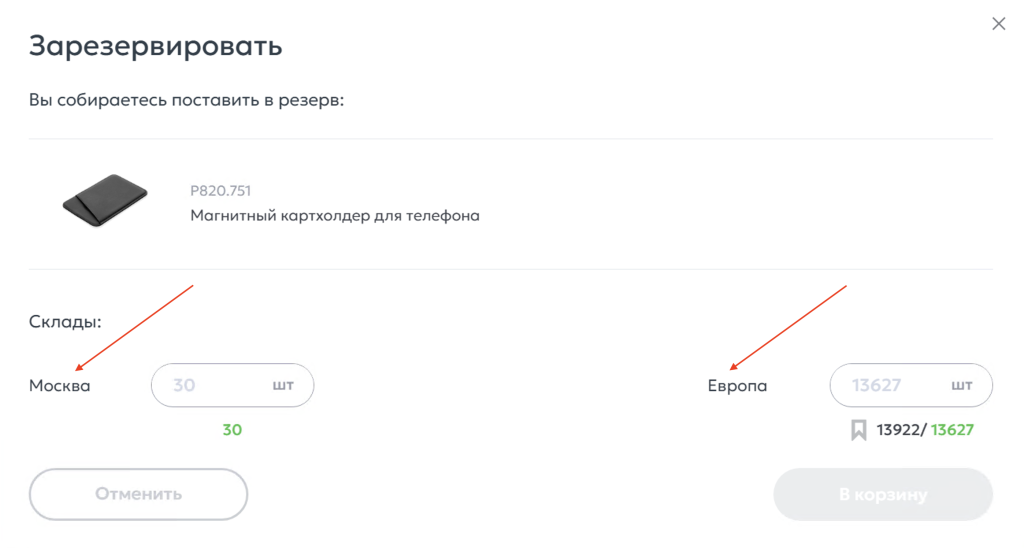
Task: Click the Зарезервировать dialog heading
Action: point(155,46)
